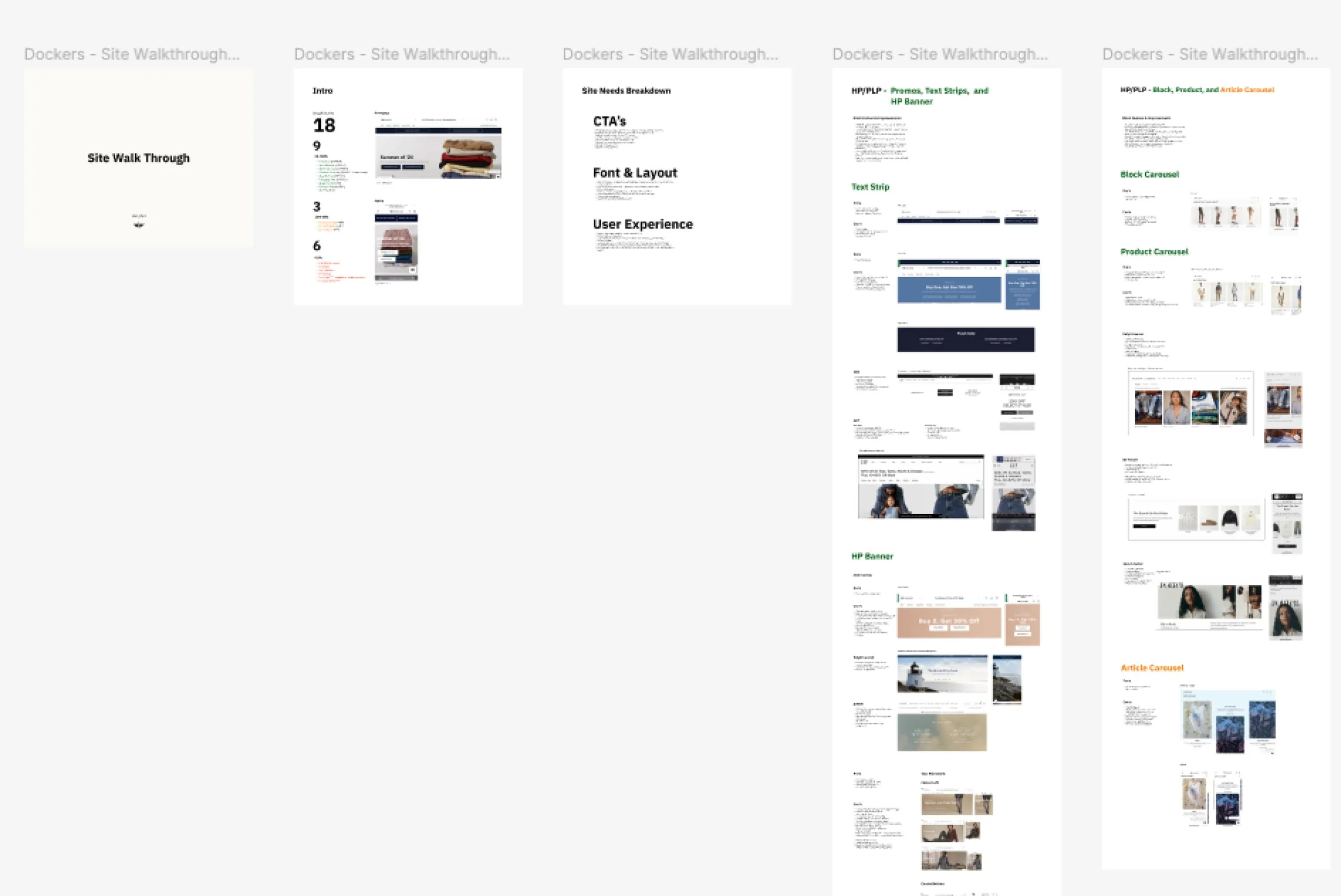Click the 'Intro' heading text

[322, 91]
